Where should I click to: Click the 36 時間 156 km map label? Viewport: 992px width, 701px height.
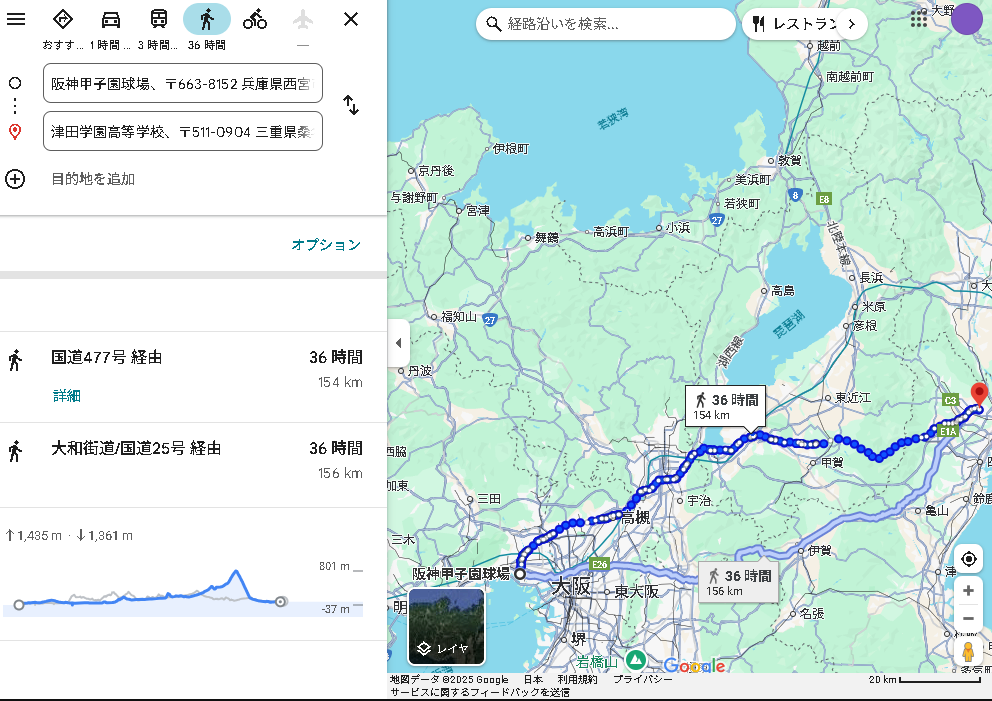click(739, 583)
